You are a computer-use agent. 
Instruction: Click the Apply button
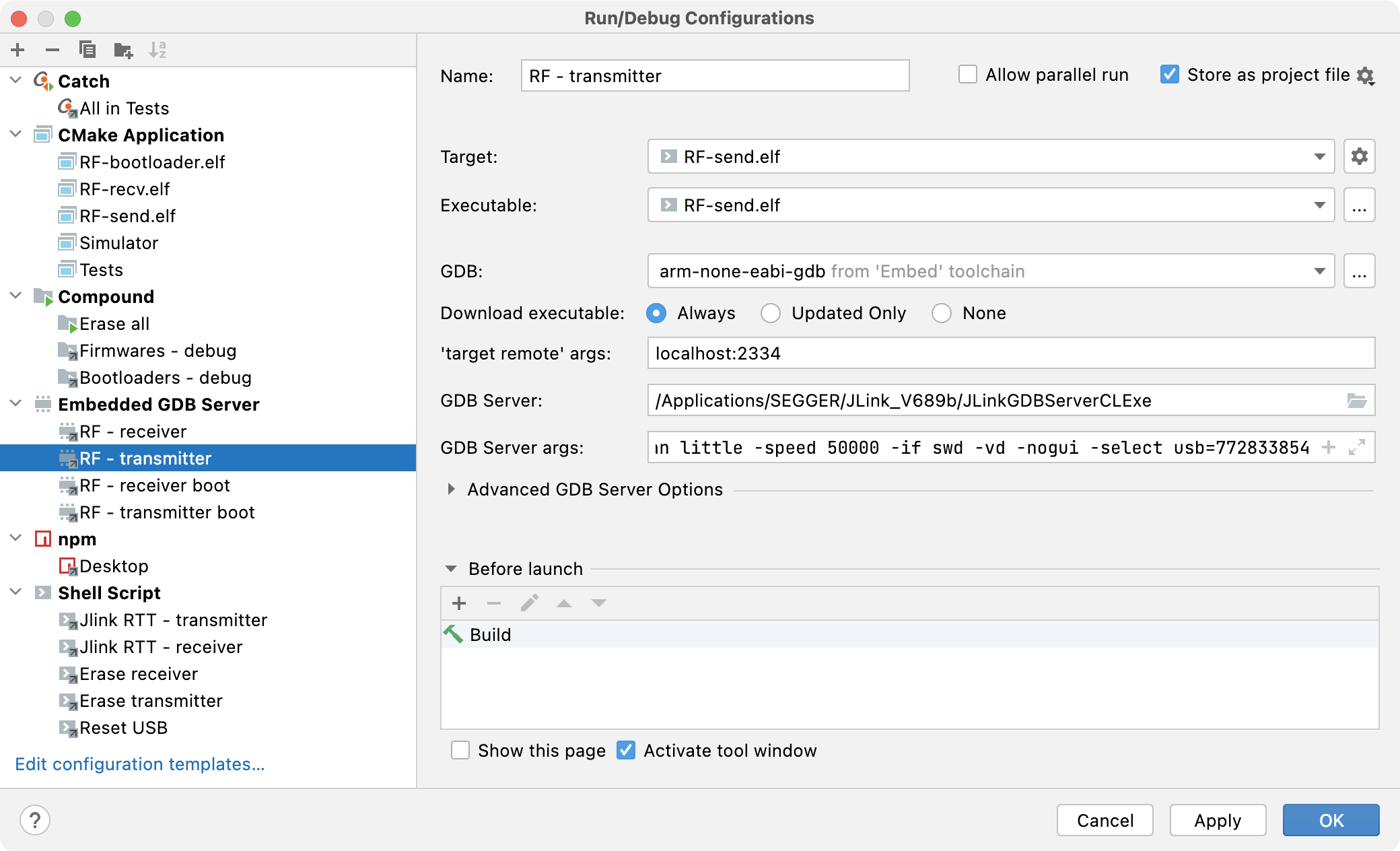[1217, 820]
